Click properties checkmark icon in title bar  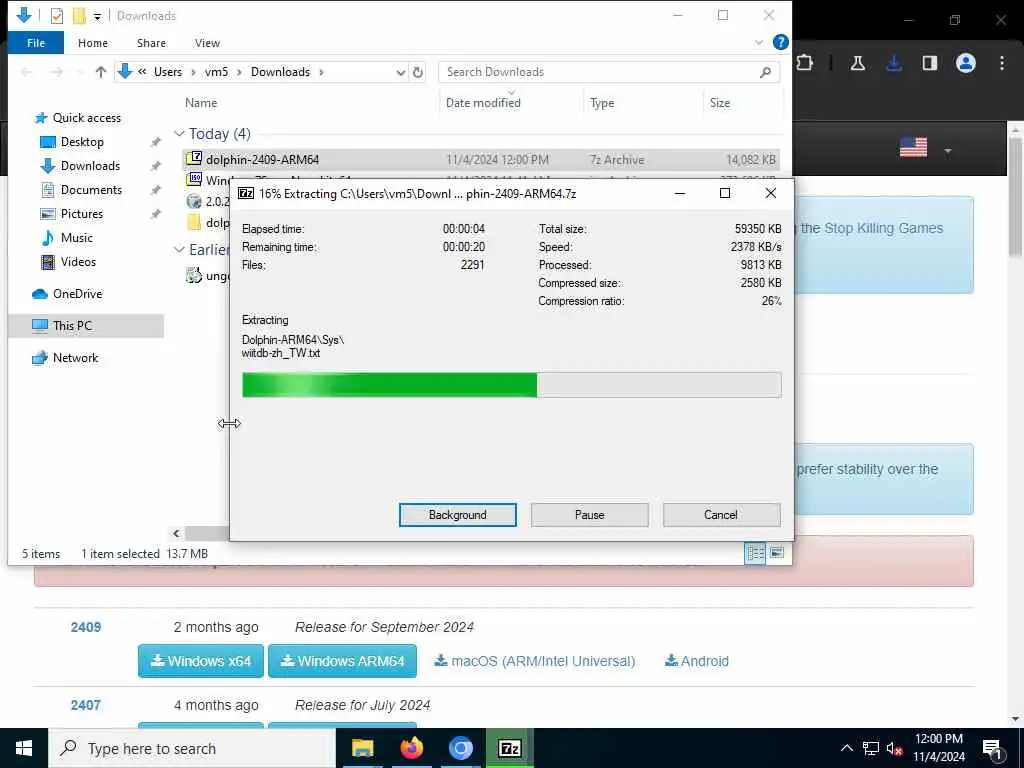(x=56, y=16)
